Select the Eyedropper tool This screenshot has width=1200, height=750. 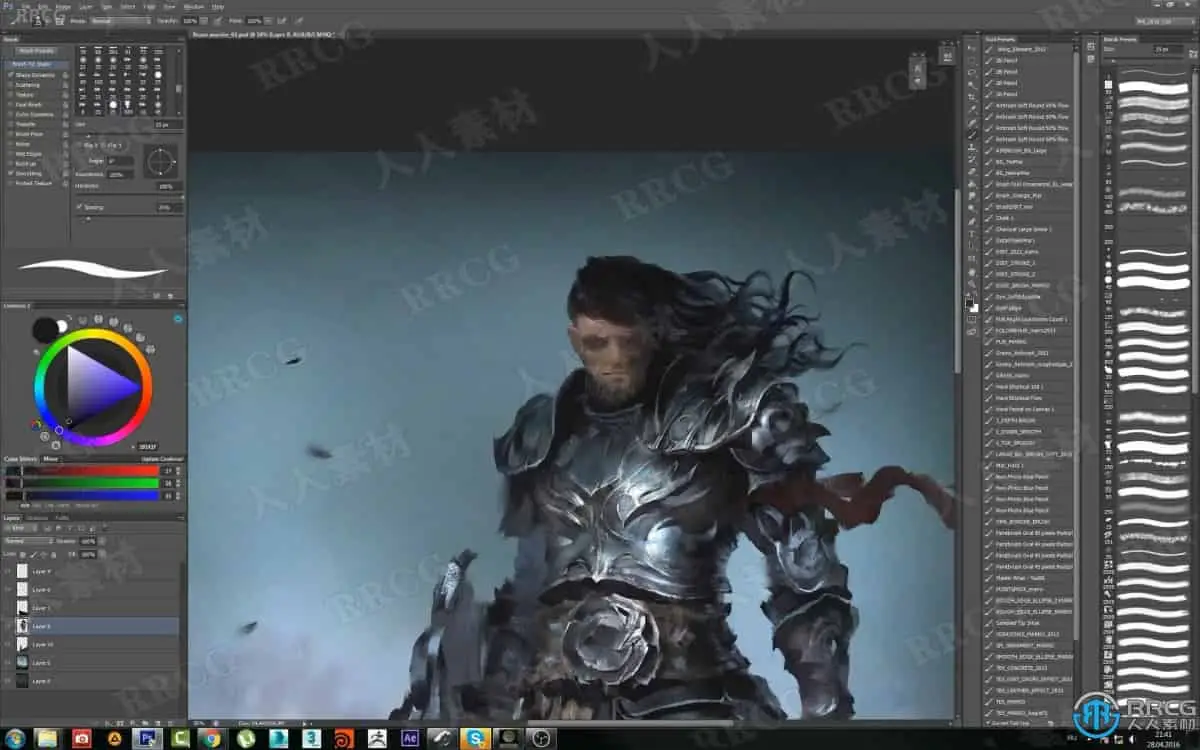972,109
